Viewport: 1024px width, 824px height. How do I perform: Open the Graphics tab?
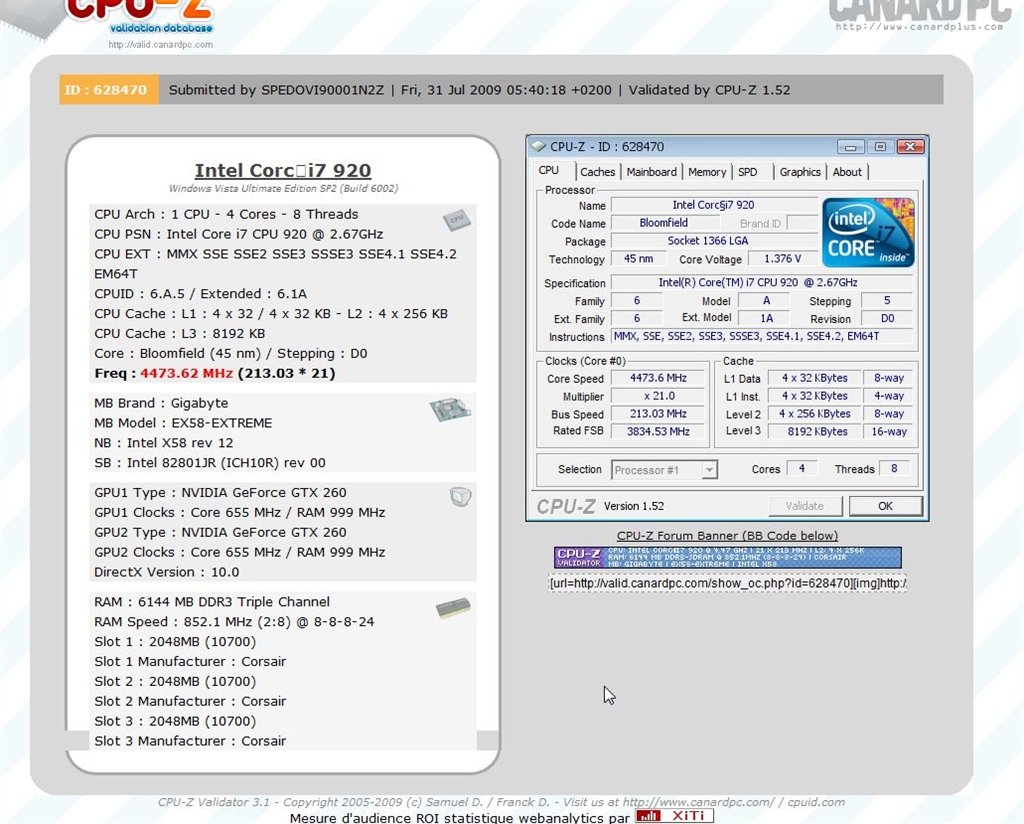pos(800,172)
